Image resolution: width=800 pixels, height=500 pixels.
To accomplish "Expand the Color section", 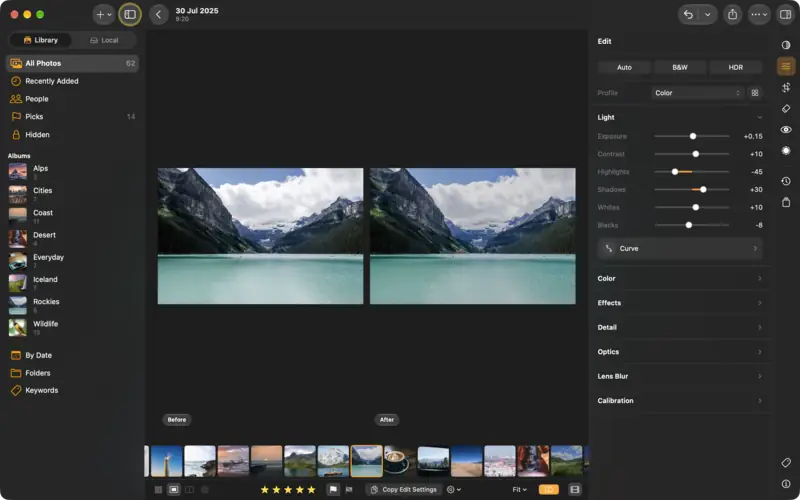I will 680,279.
